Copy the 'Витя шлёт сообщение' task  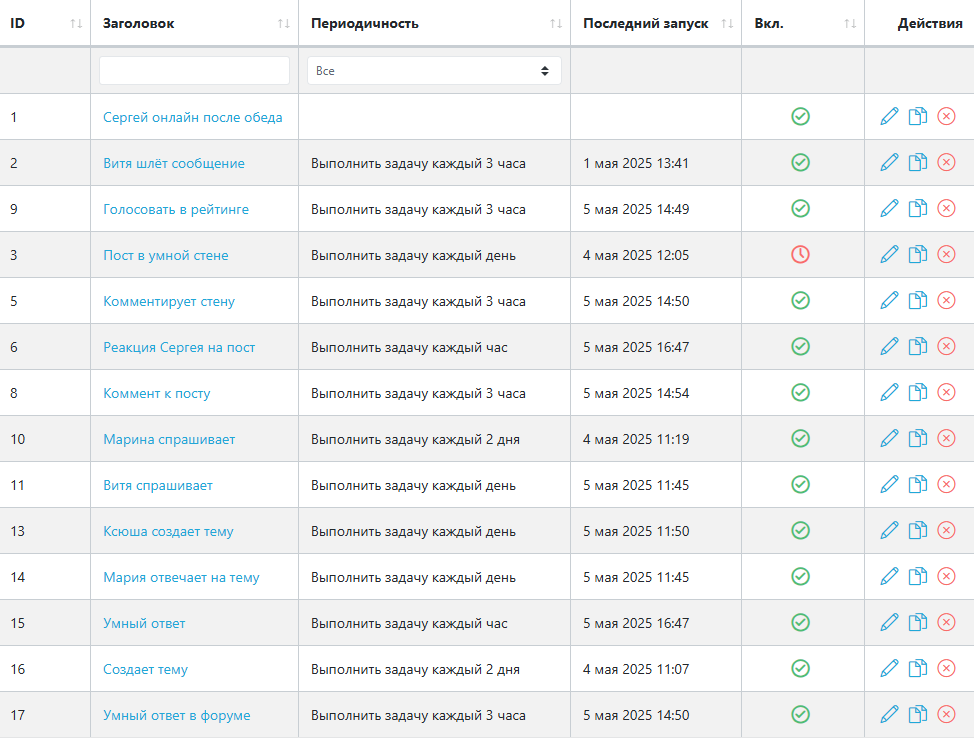coord(917,162)
